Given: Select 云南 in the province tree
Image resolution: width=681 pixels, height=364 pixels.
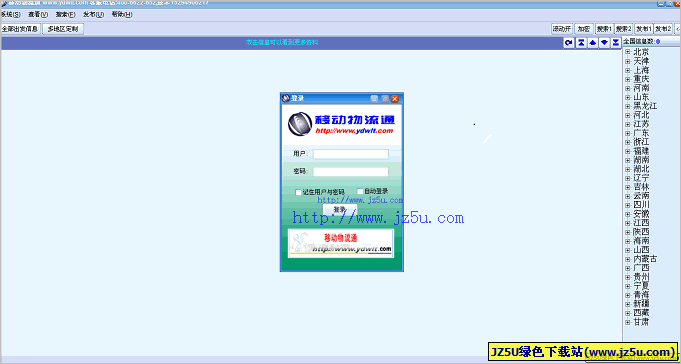Looking at the screenshot, I should tap(641, 196).
